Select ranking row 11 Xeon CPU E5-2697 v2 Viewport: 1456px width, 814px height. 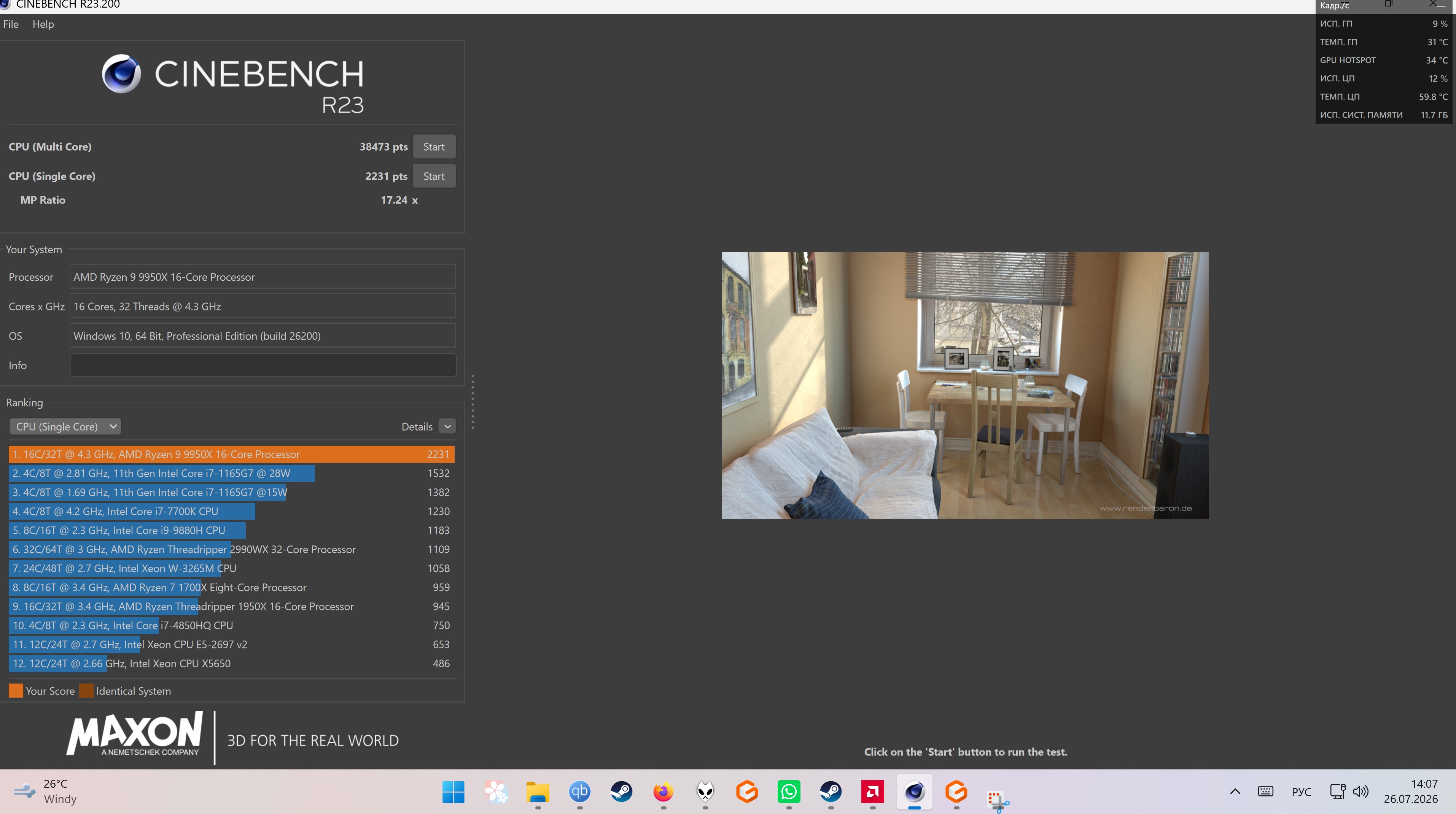232,645
